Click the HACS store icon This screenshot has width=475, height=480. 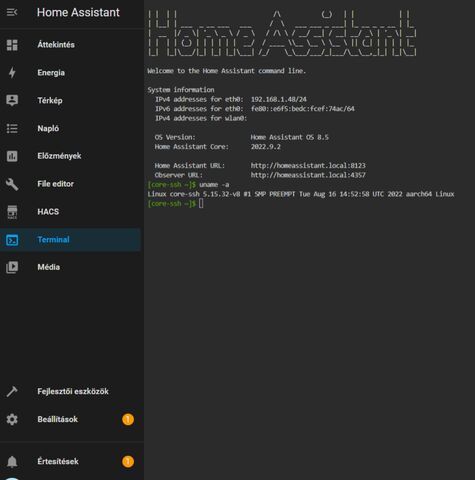pos(12,212)
